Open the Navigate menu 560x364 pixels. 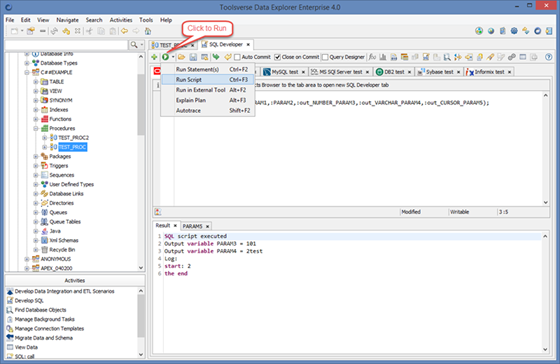click(68, 20)
